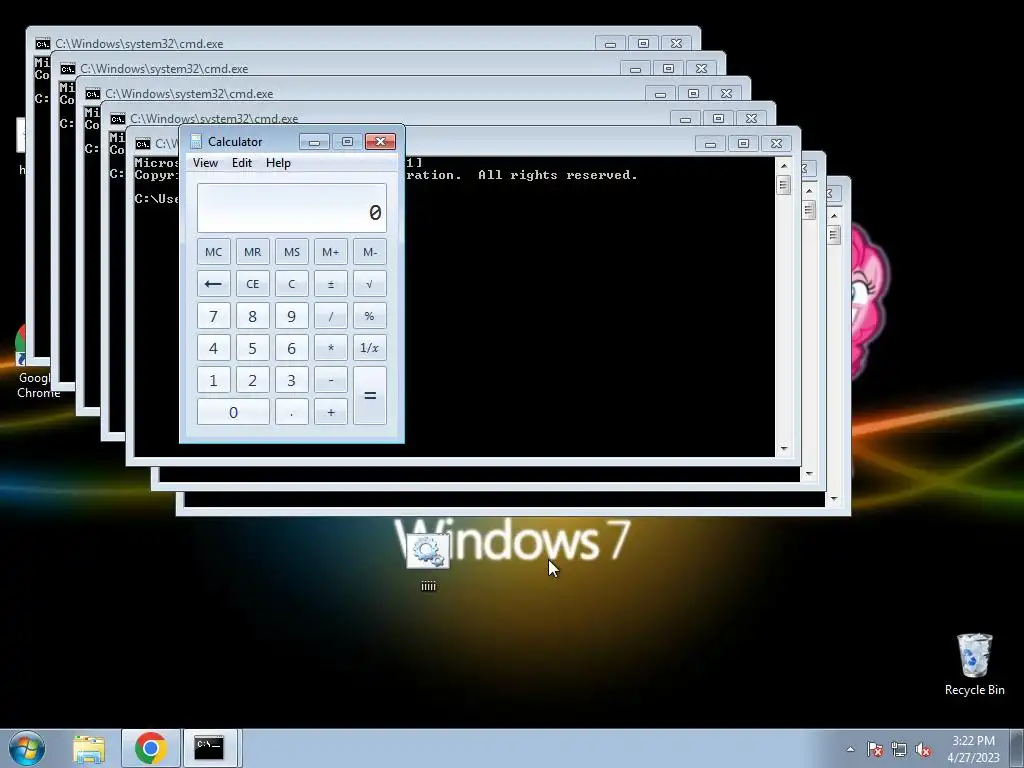
Task: Click the plus button
Action: point(331,412)
